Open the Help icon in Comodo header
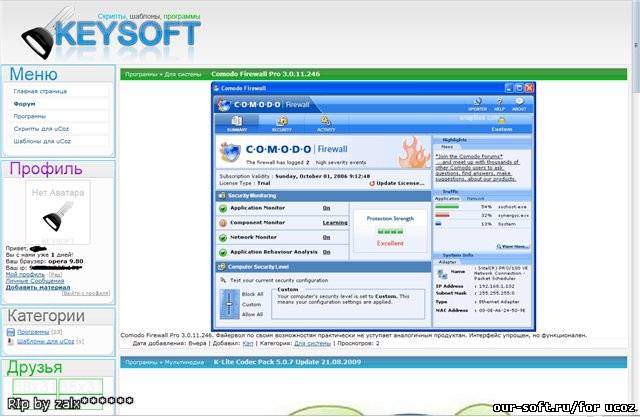The height and width of the screenshot is (417, 640). (x=499, y=101)
